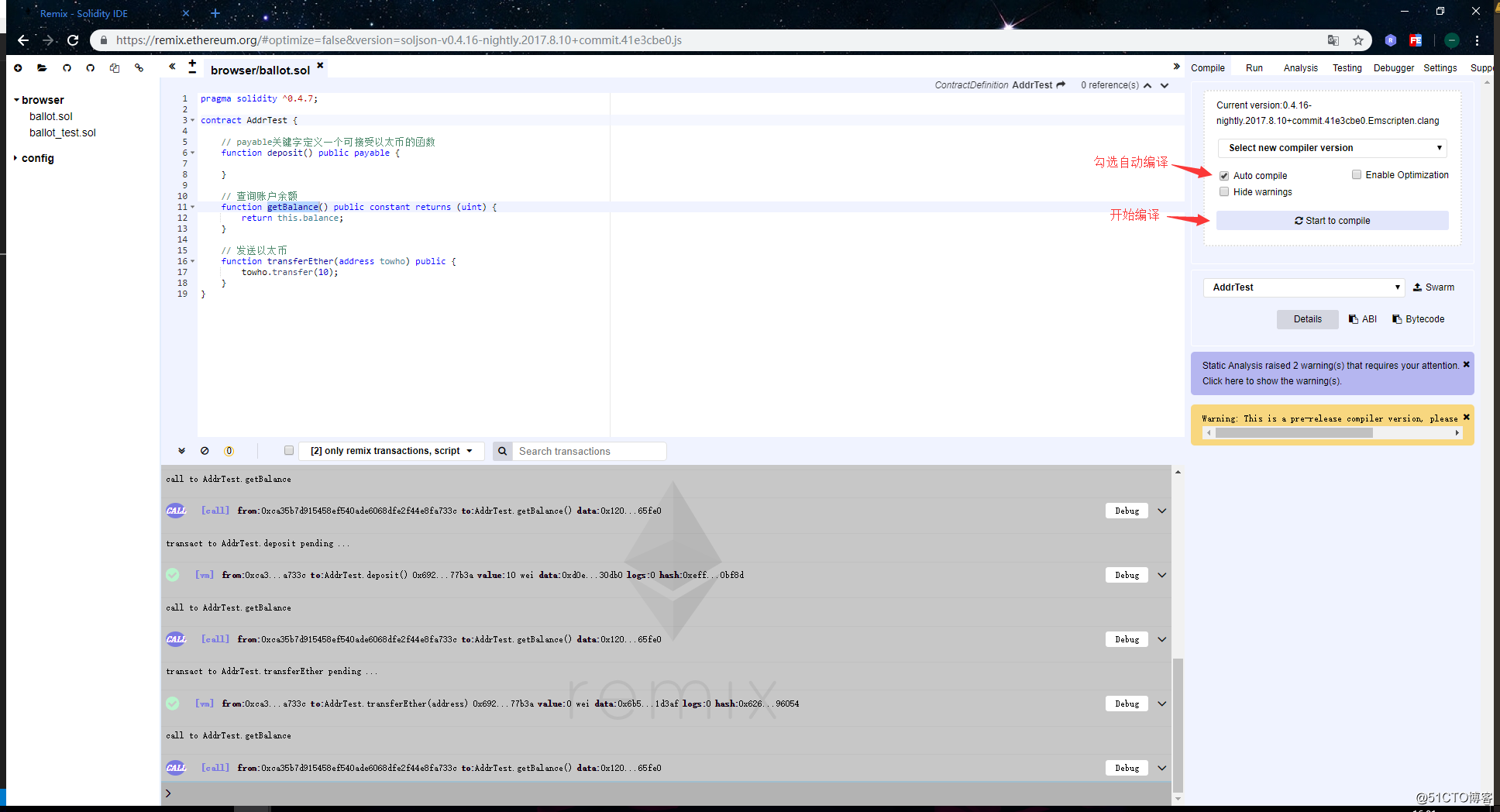The width and height of the screenshot is (1500, 812).
Task: Check the Hide warnings option
Action: [x=1224, y=192]
